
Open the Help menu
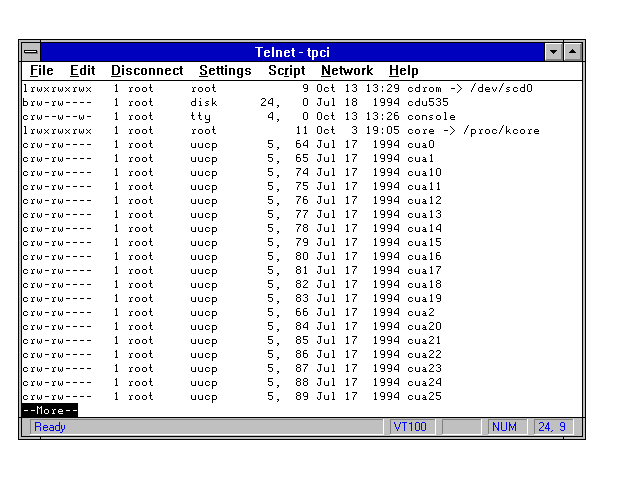(x=403, y=71)
